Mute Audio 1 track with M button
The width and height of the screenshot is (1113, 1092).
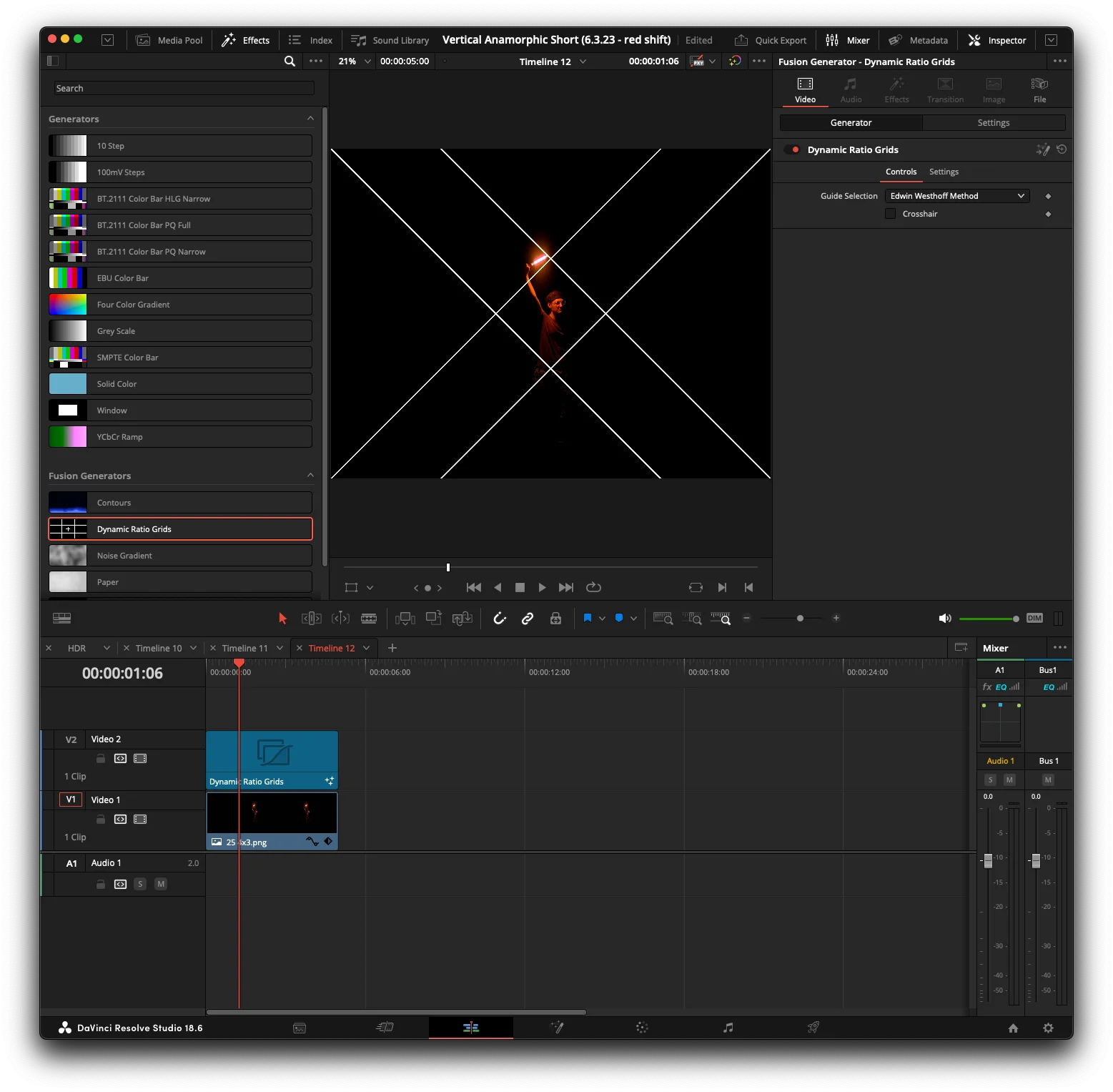(161, 884)
